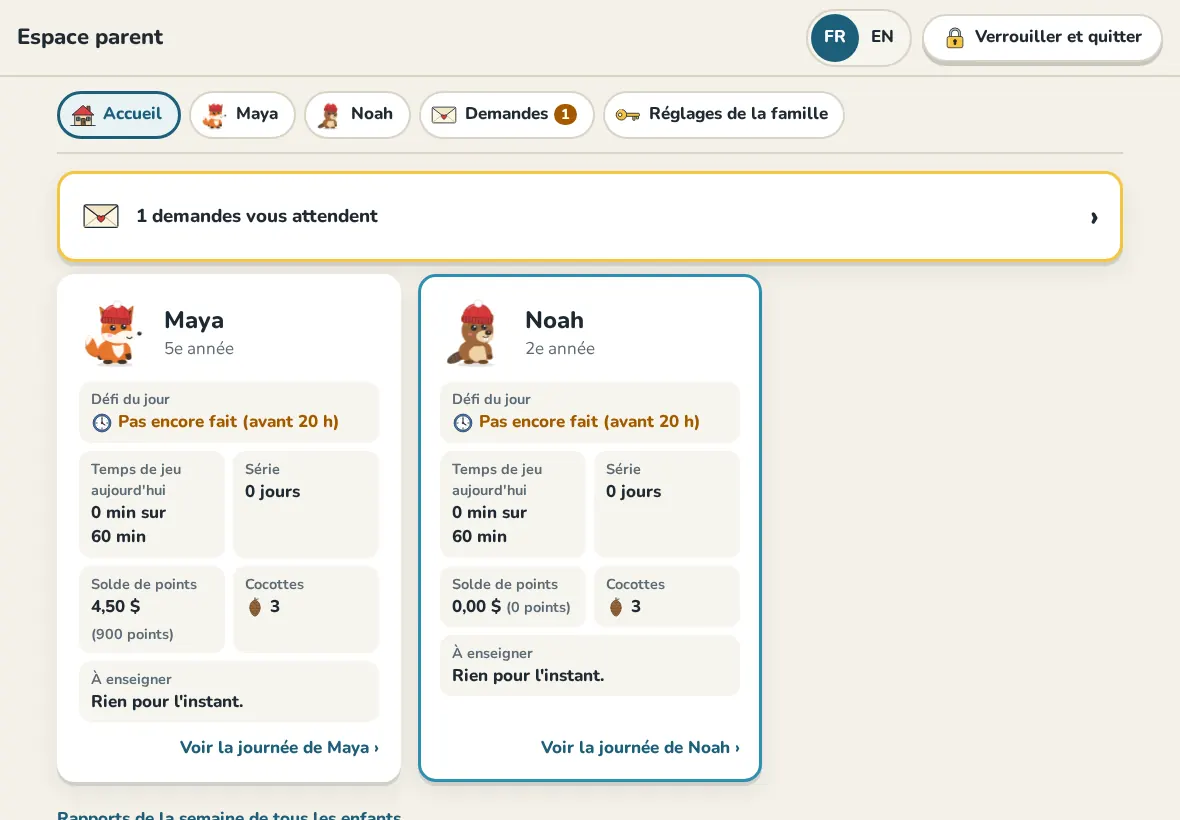Click Maya's Série 0 jours value

[272, 492]
